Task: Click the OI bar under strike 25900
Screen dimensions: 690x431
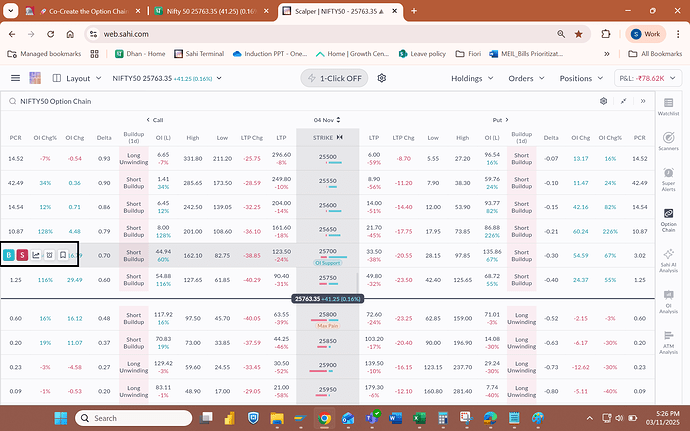Action: tap(323, 372)
